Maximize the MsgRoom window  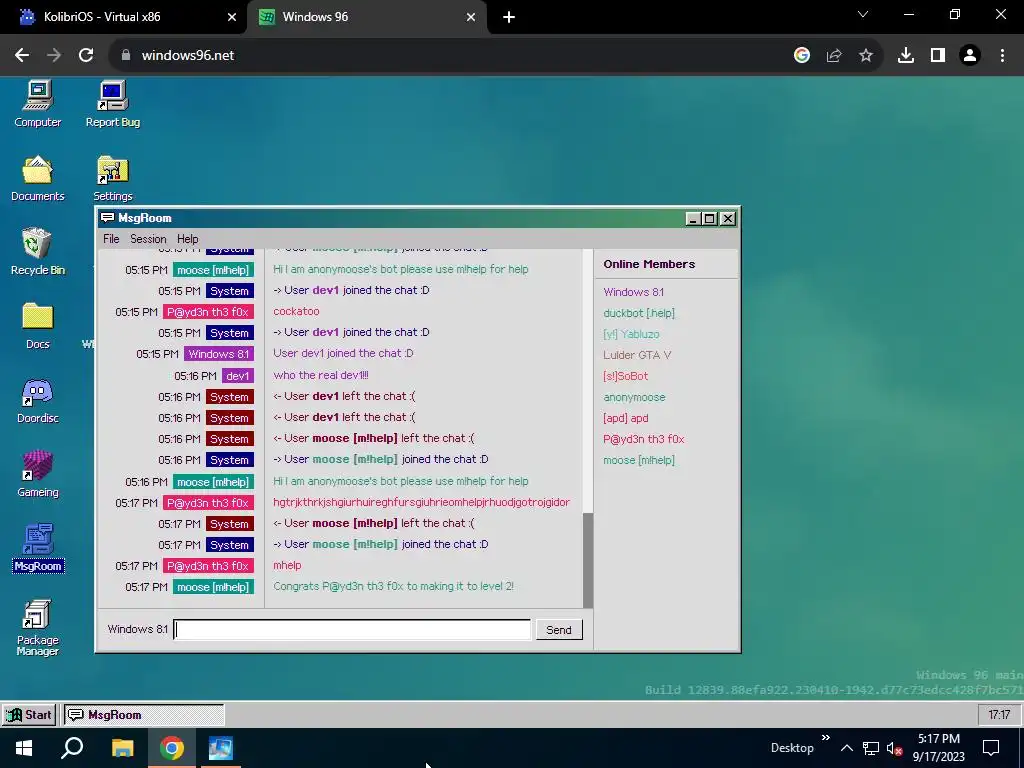[x=710, y=219]
